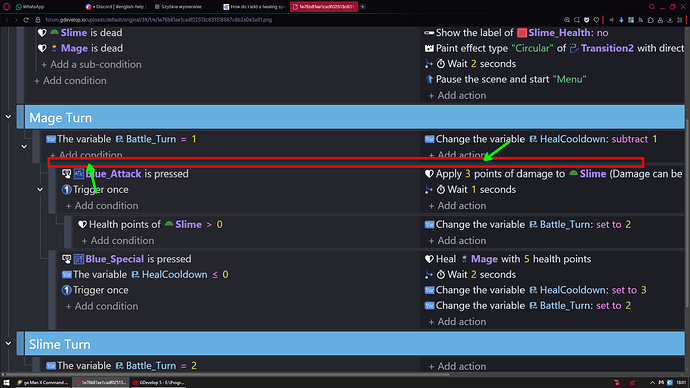690x388 pixels.
Task: Switch to How do I add a healing tab
Action: (x=254, y=7)
